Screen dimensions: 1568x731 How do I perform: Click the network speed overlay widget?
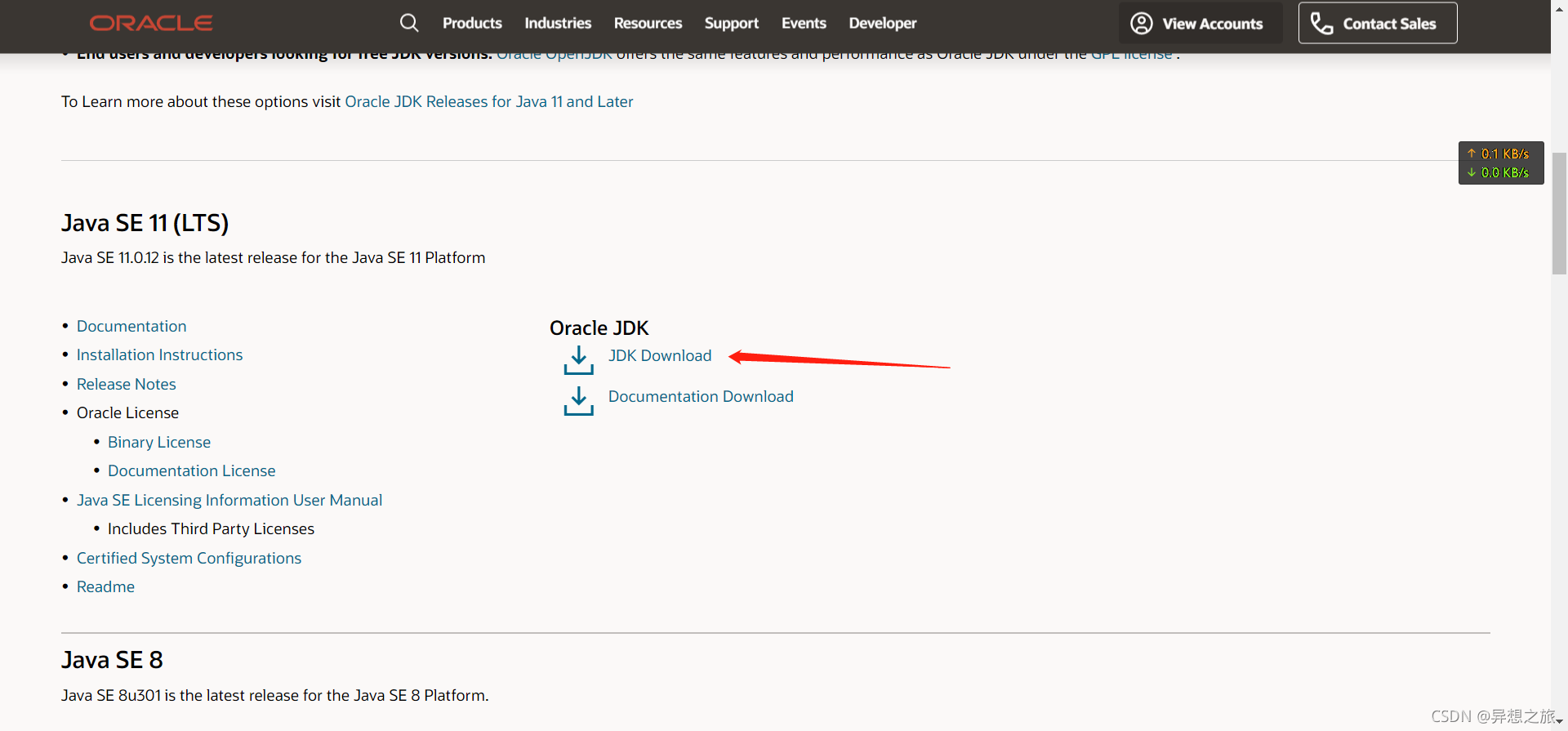[1501, 163]
